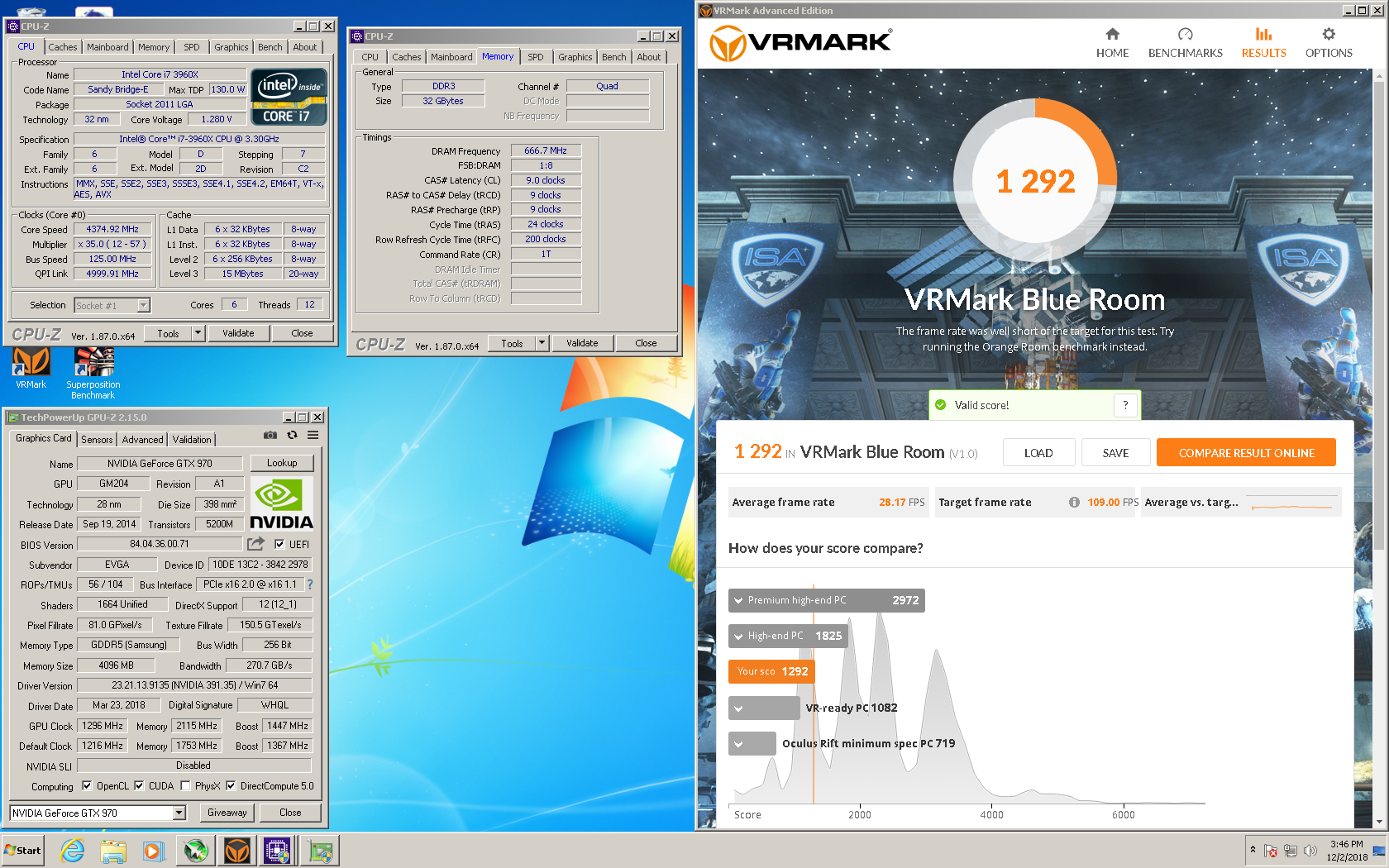This screenshot has width=1389, height=868.
Task: Switch to Mainboard tab in left CPU-Z window
Action: pos(107,47)
